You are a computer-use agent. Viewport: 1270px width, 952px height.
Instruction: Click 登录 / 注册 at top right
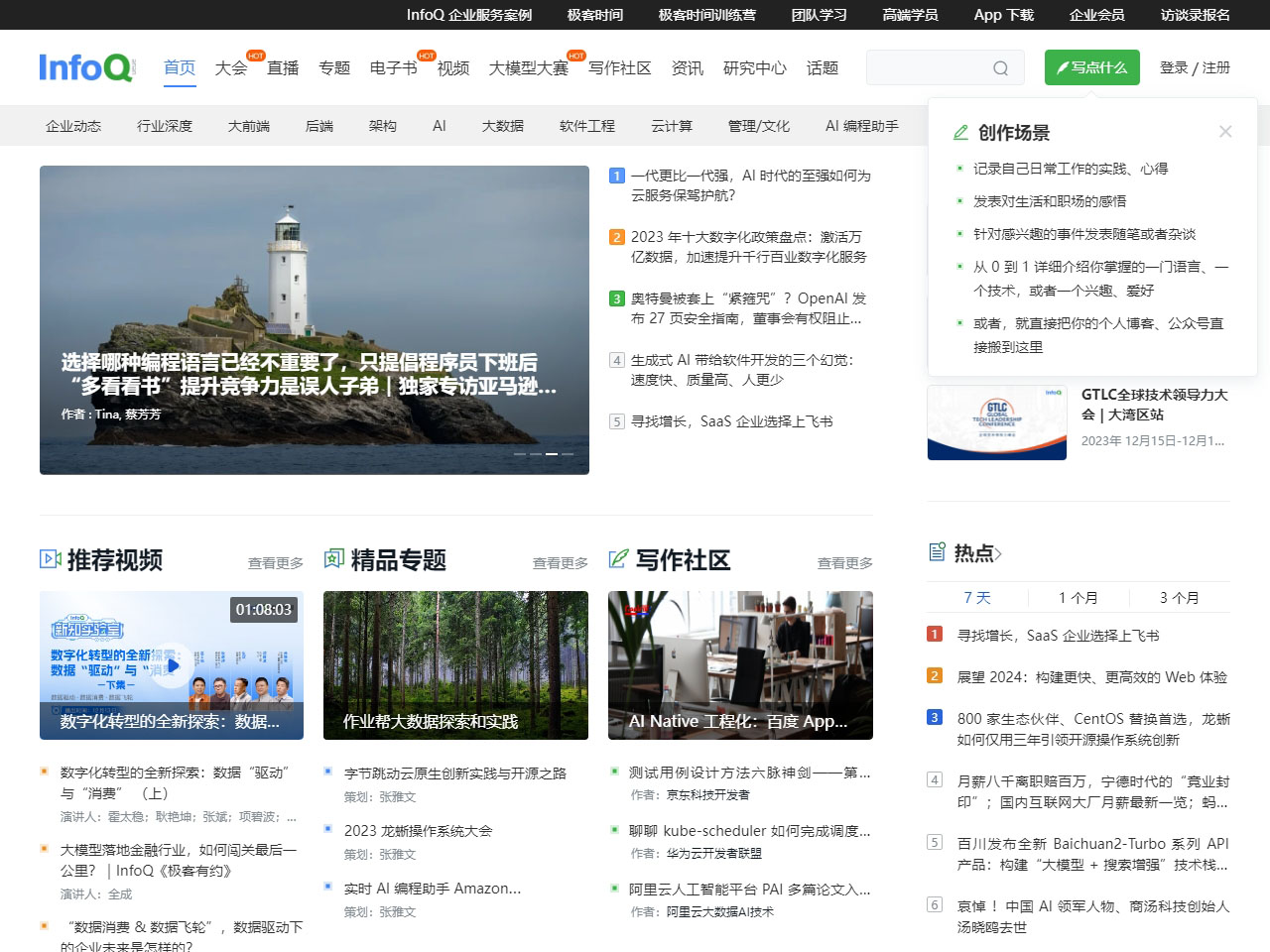pos(1195,67)
